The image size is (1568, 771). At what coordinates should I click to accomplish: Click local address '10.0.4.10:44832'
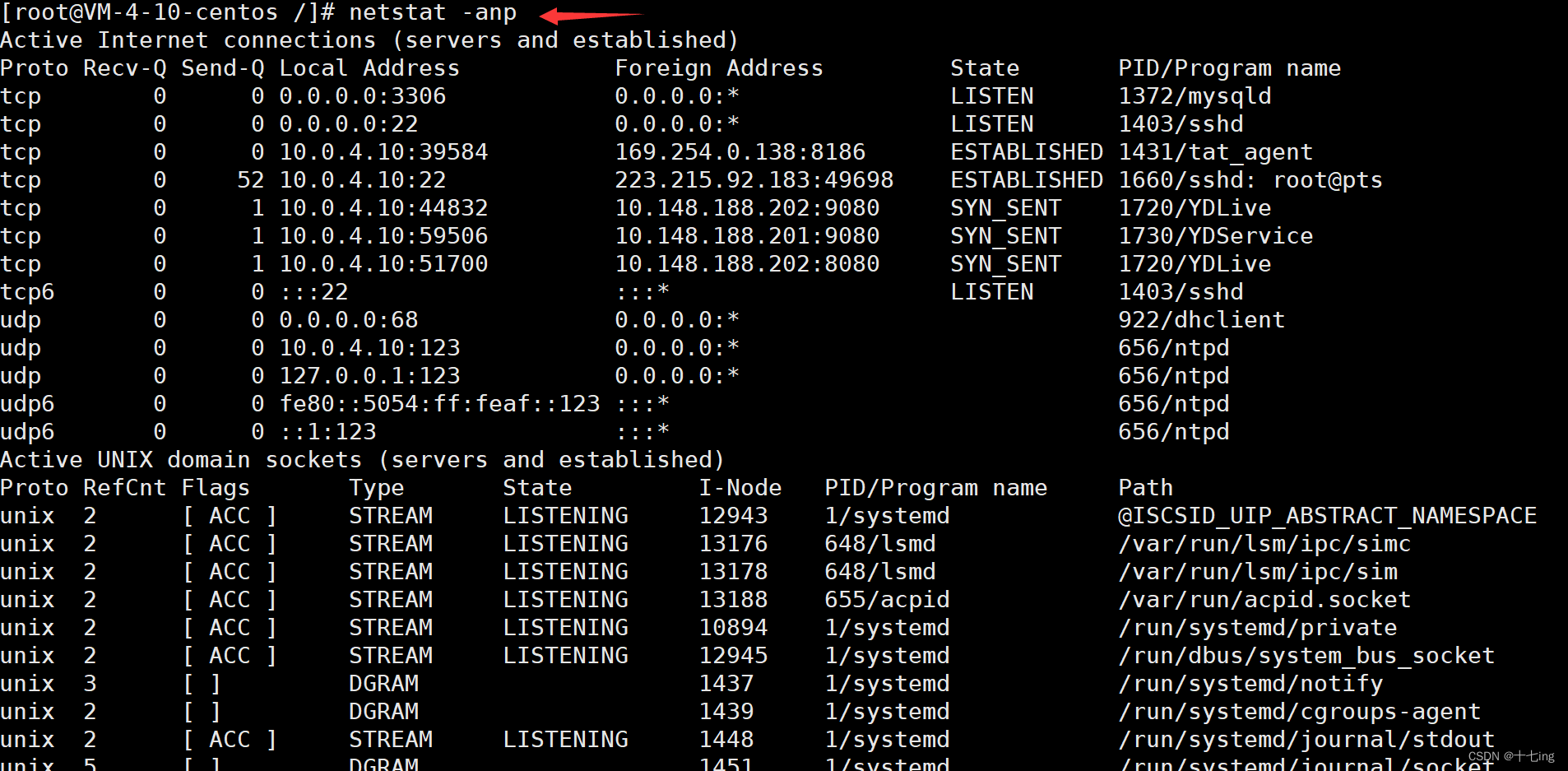click(x=384, y=208)
